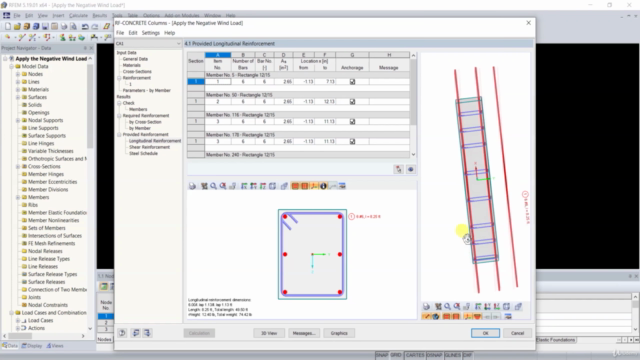Click the Print Preview icon in RFEM toolbar
Screen dimensions: 640x360
click(73, 27)
